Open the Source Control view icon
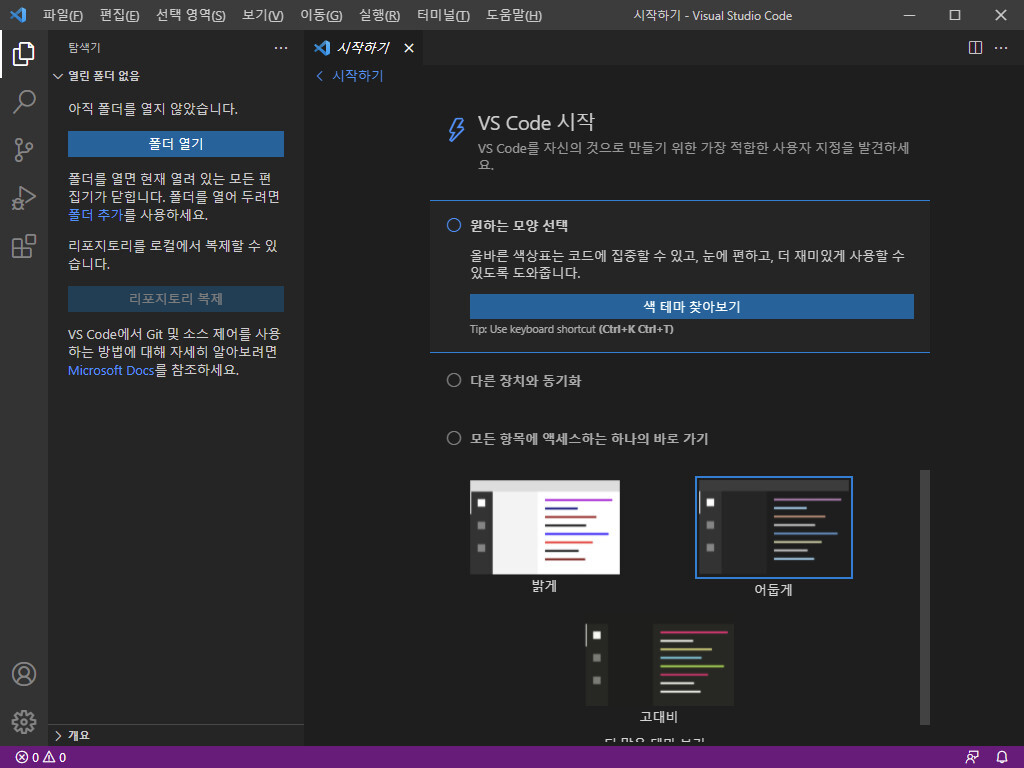 [24, 150]
